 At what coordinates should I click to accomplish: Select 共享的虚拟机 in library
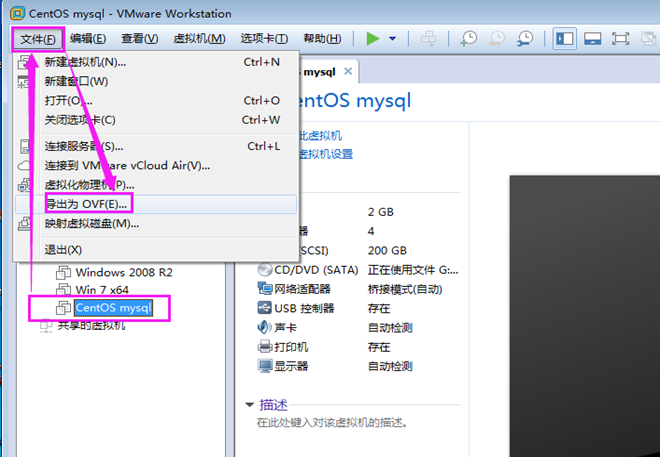coord(91,325)
